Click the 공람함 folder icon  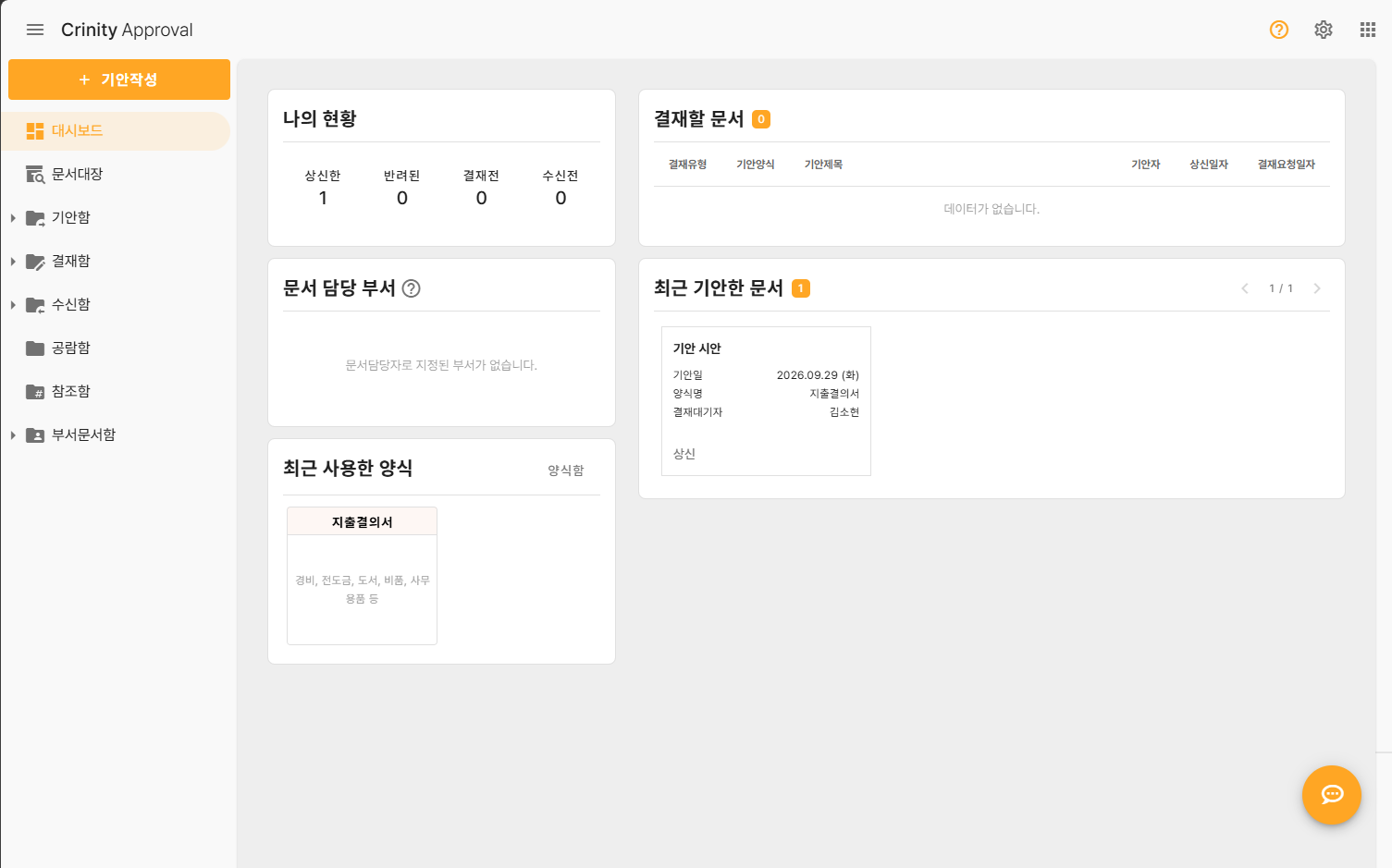[35, 348]
